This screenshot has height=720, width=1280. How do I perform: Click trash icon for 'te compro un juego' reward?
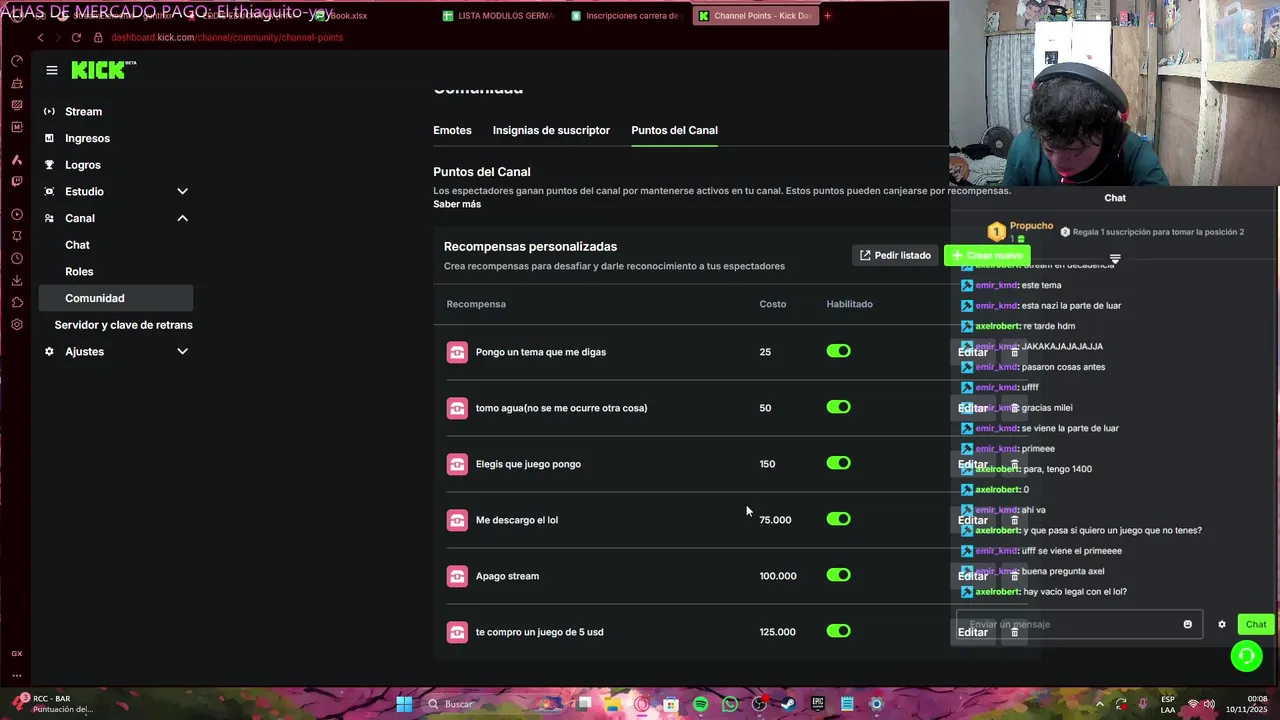[x=1014, y=632]
